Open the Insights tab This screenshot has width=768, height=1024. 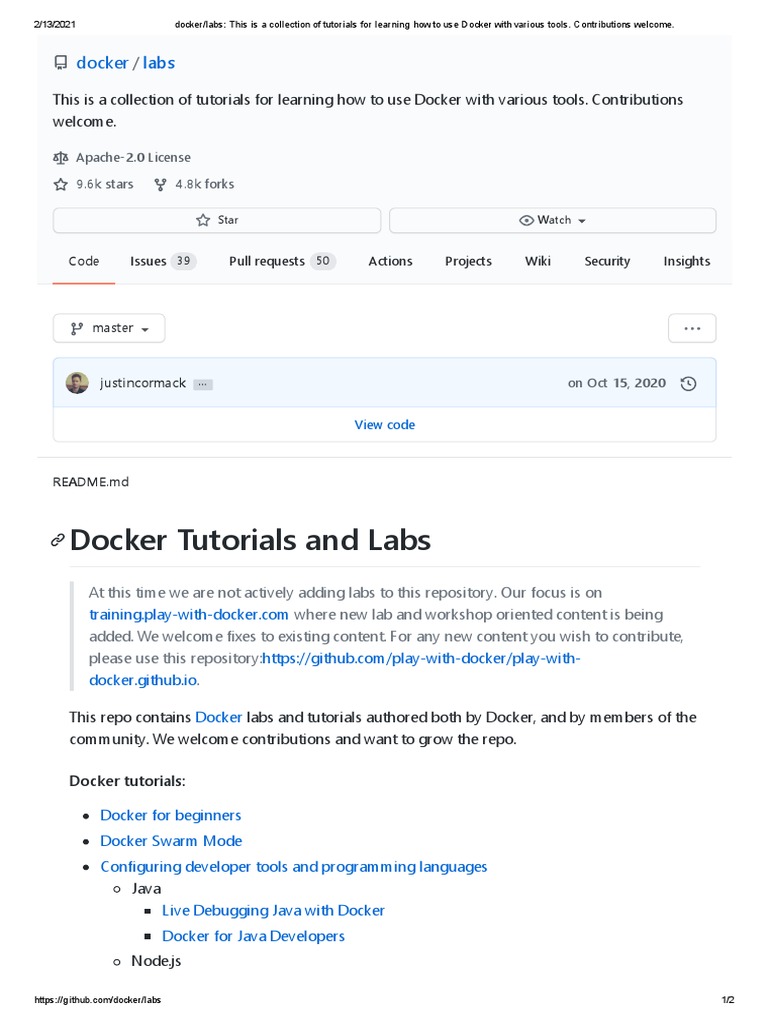686,261
